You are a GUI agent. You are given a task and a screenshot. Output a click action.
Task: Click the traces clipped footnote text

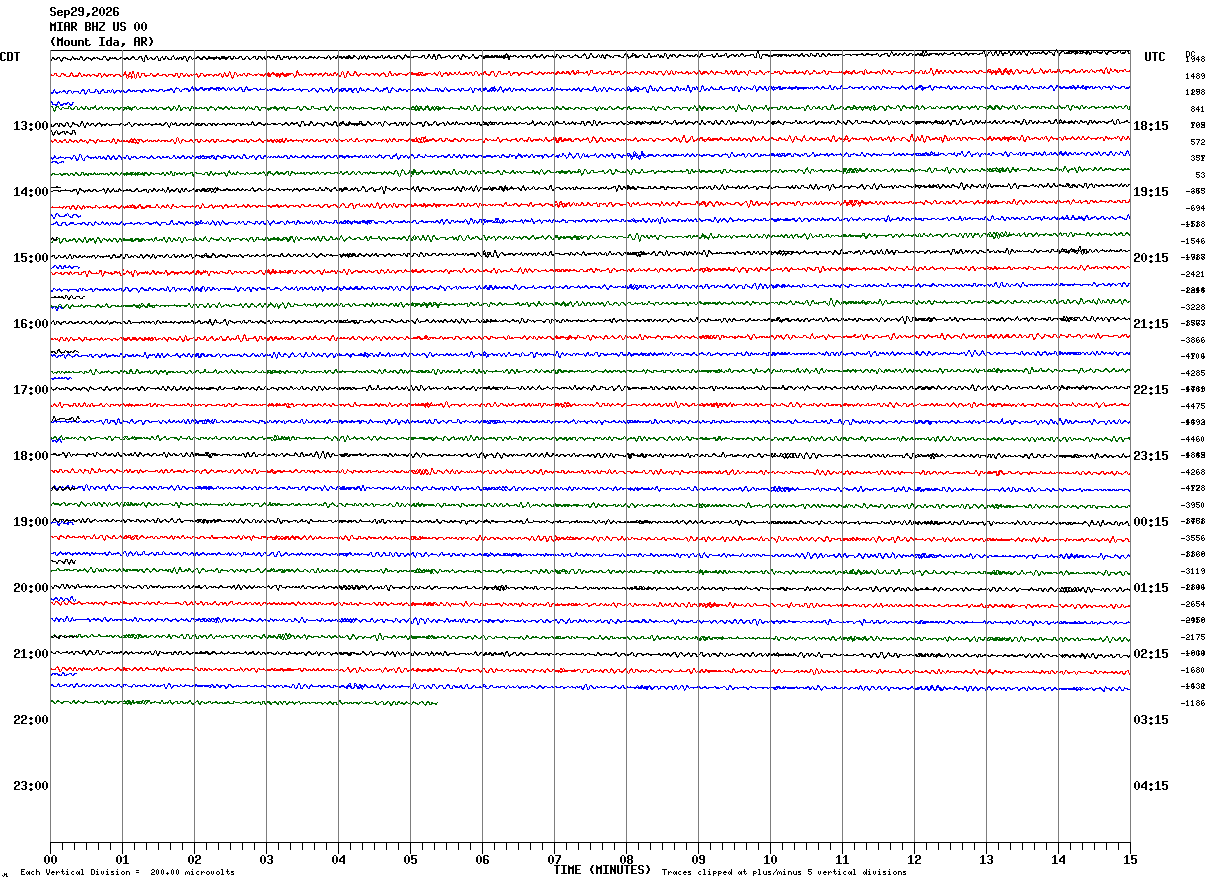[784, 872]
